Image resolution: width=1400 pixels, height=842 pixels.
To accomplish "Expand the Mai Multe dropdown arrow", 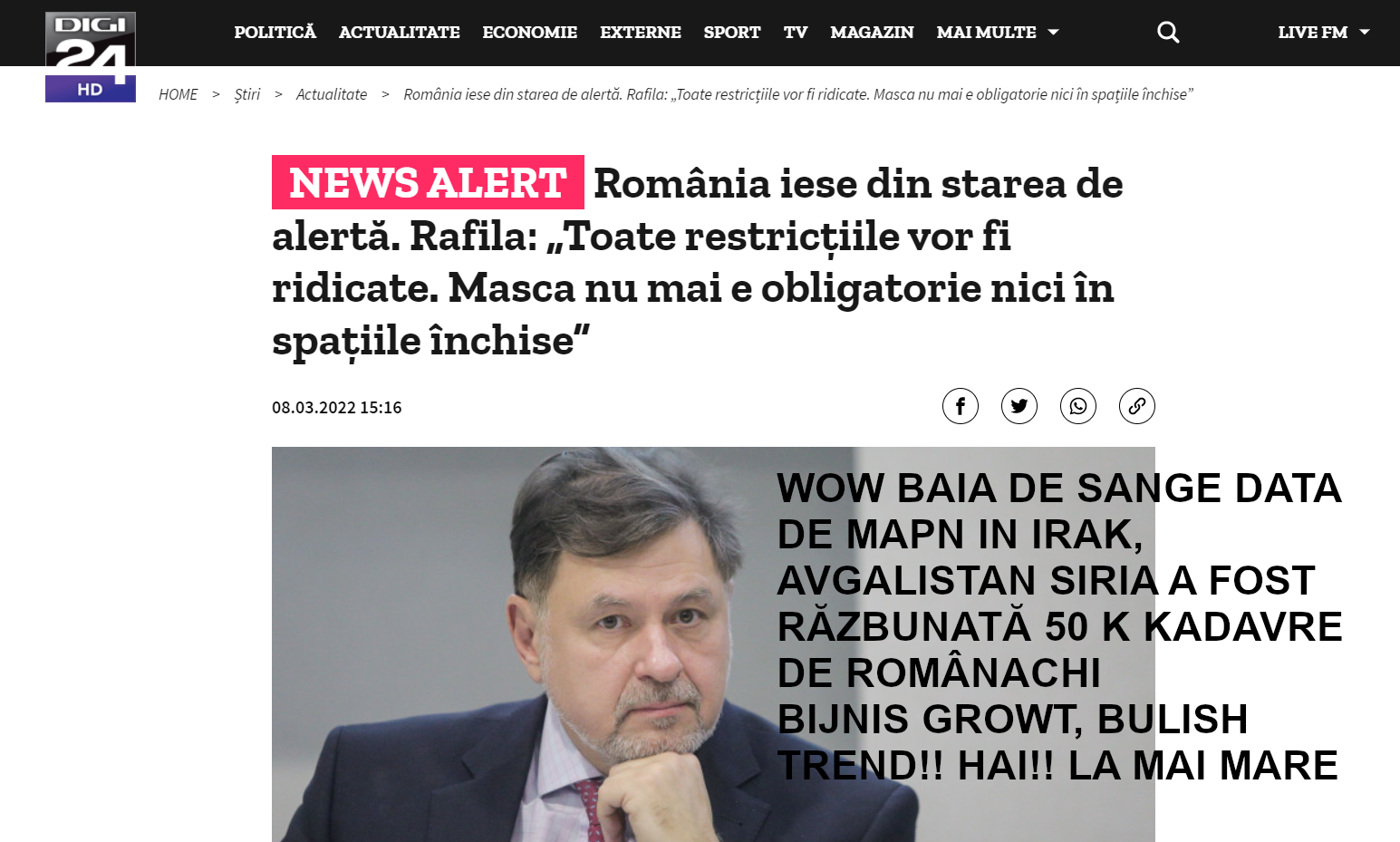I will click(1054, 33).
